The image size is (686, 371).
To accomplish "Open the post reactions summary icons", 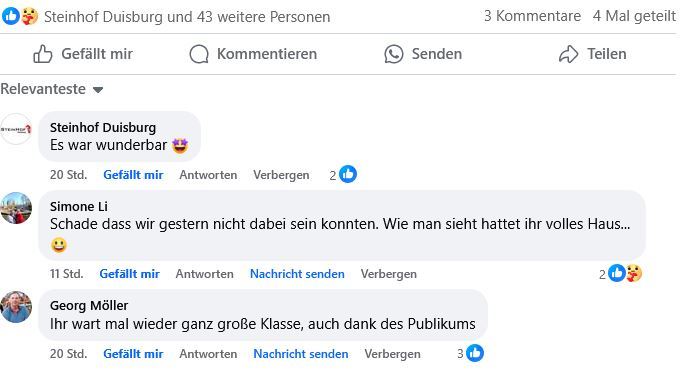I will [x=20, y=17].
